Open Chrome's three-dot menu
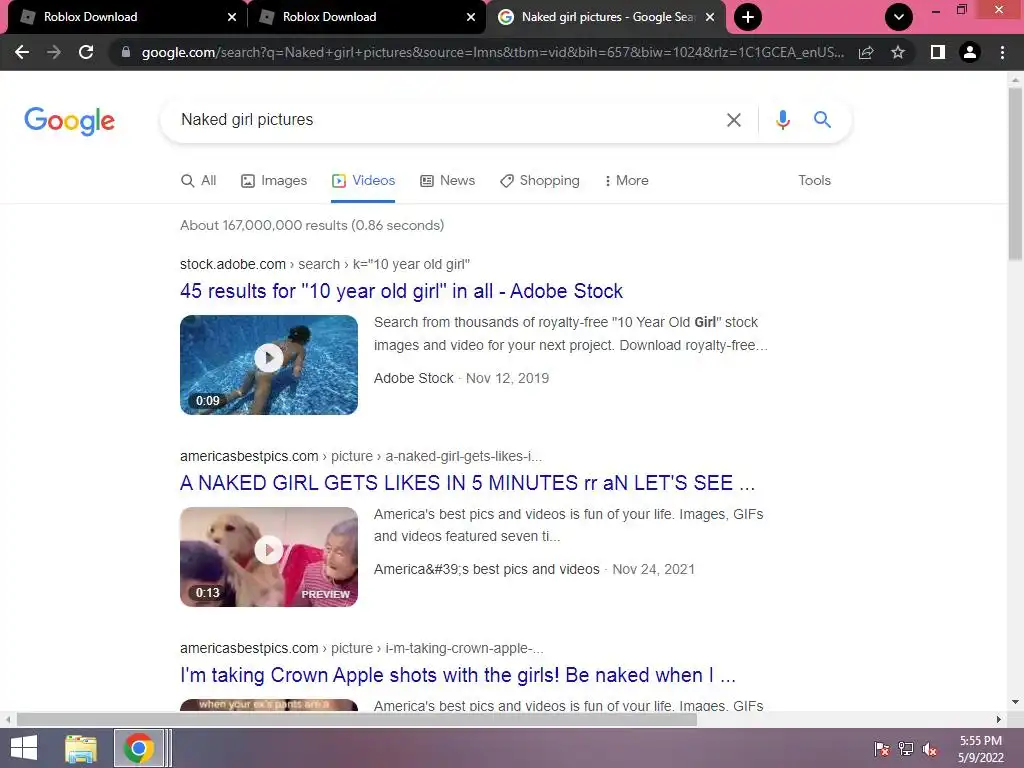 [1002, 52]
